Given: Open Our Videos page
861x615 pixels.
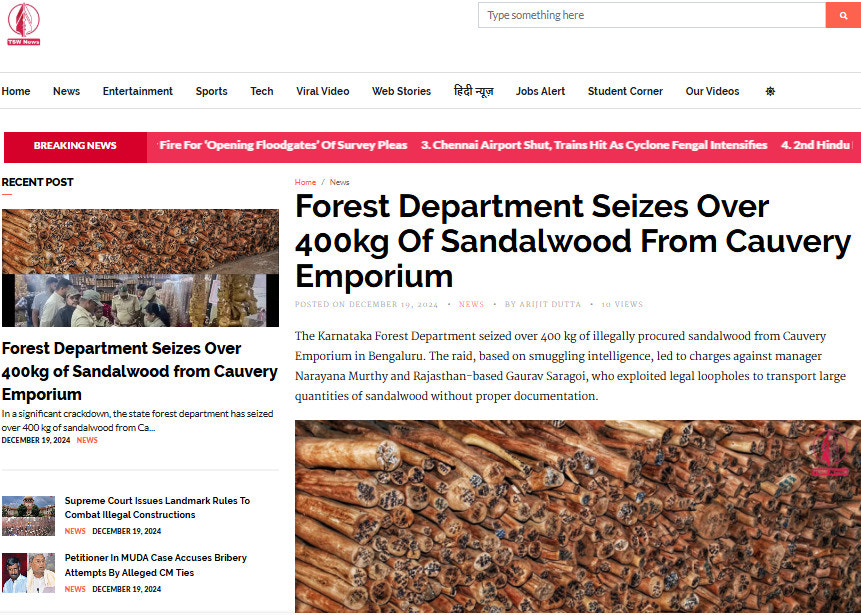Looking at the screenshot, I should pyautogui.click(x=712, y=92).
